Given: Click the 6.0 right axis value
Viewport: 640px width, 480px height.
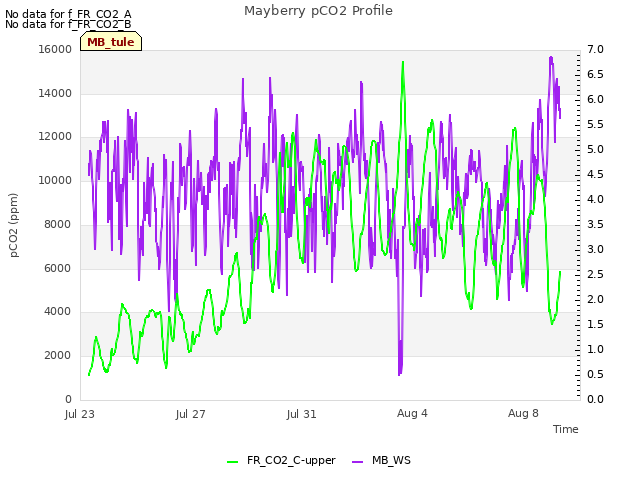Looking at the screenshot, I should [x=595, y=100].
